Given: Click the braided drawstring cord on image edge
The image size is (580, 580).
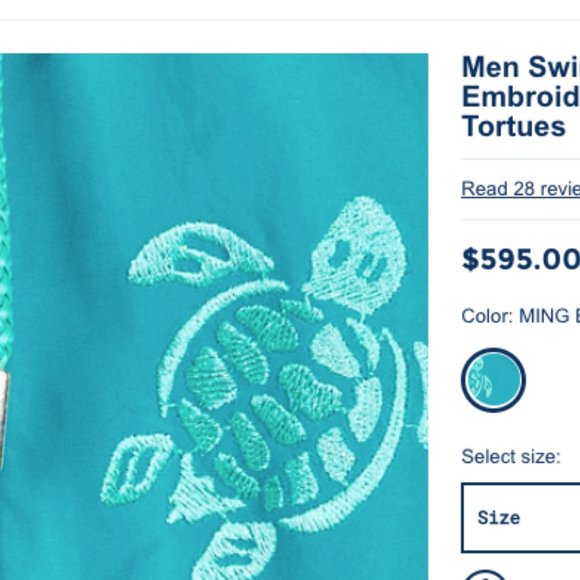Looking at the screenshot, I should (x=4, y=211).
